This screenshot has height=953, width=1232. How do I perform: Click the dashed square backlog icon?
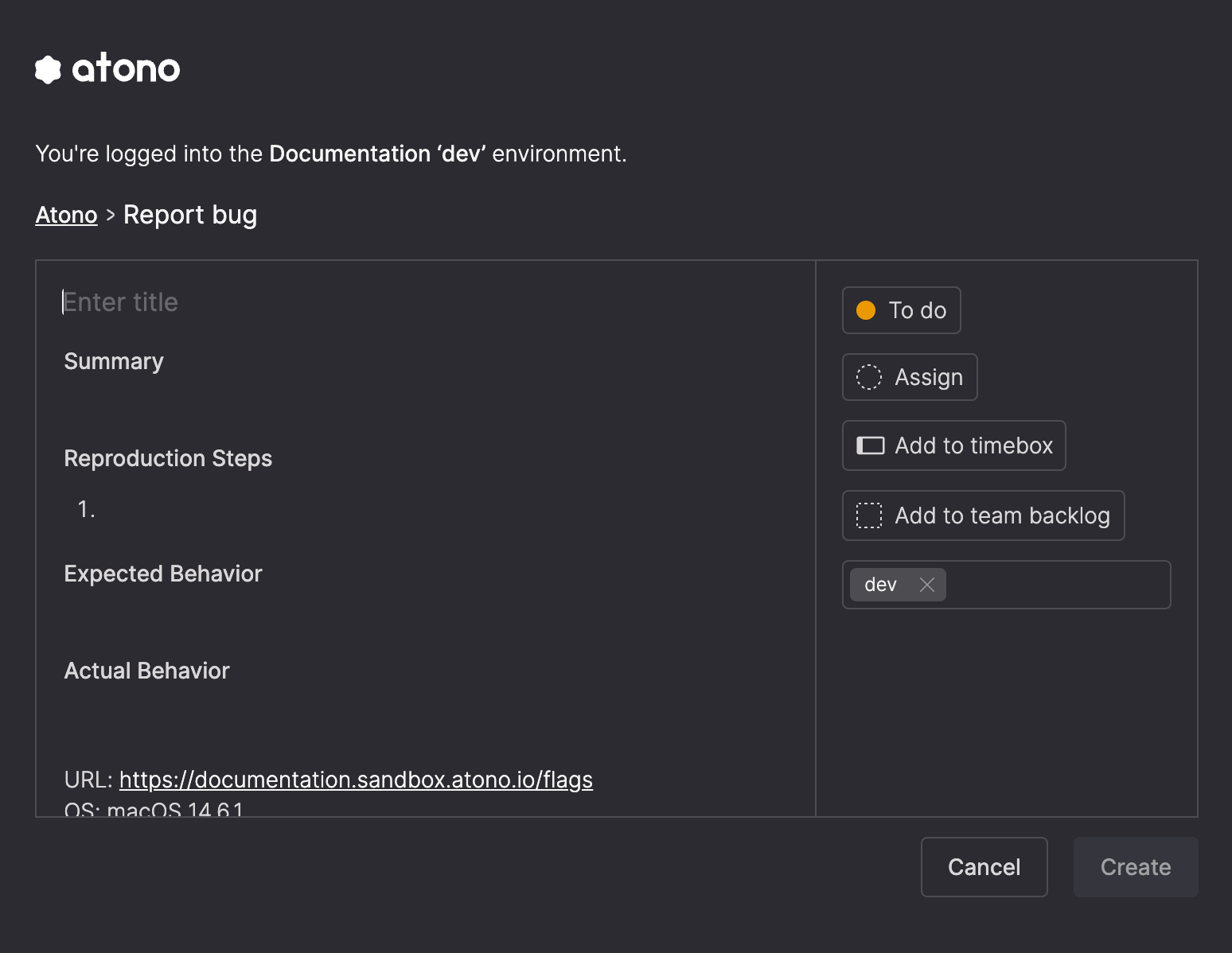coord(868,515)
